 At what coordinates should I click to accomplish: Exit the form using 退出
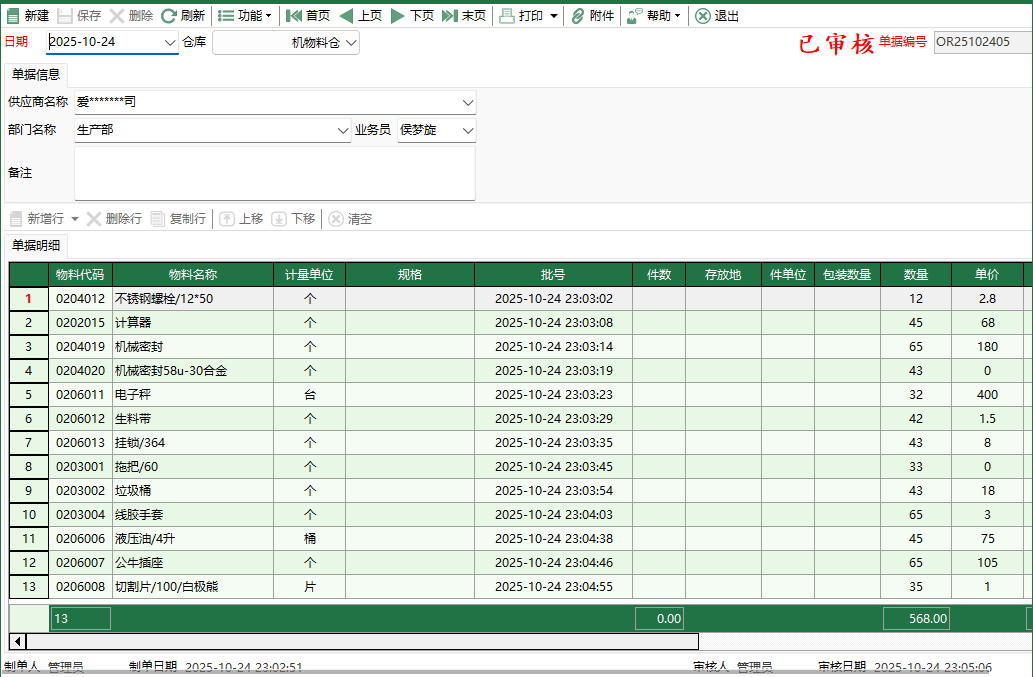point(716,15)
